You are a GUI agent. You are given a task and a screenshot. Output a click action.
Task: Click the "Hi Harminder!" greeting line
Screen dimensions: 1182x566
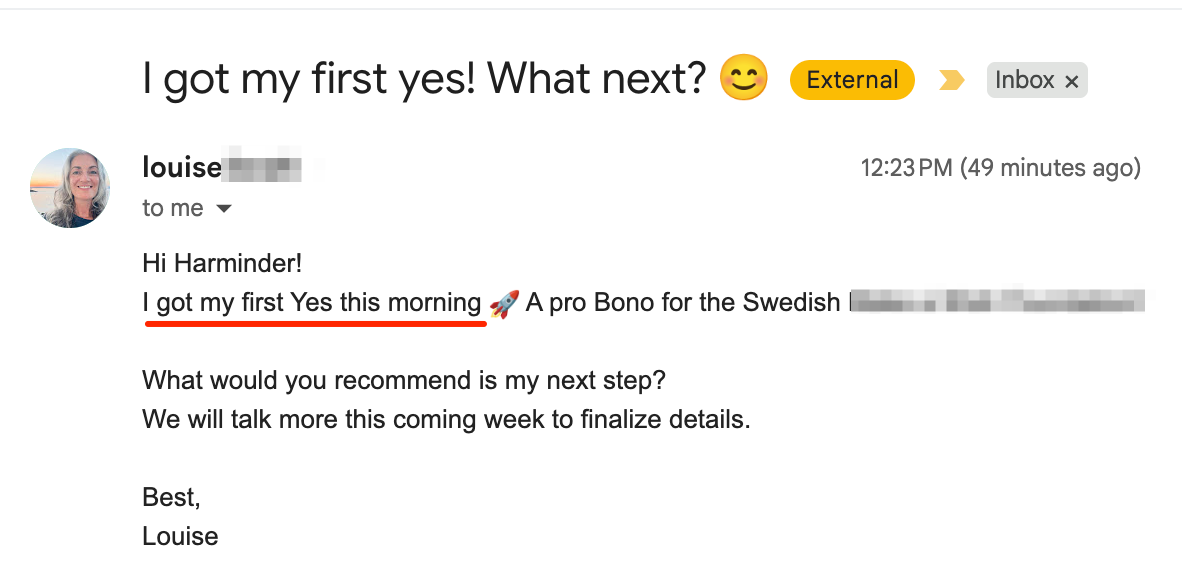222,264
